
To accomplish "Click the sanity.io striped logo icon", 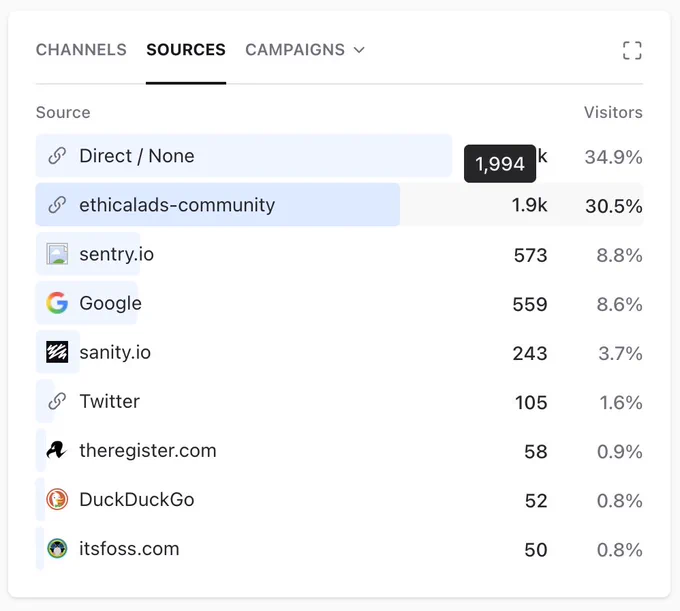I will (57, 352).
